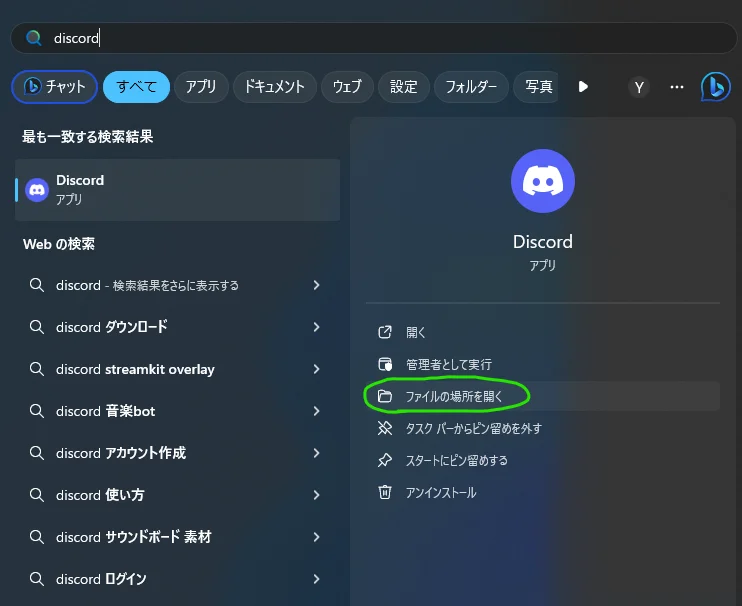The width and height of the screenshot is (742, 606).
Task: Focus the search field containing 'discord'
Action: pos(374,38)
